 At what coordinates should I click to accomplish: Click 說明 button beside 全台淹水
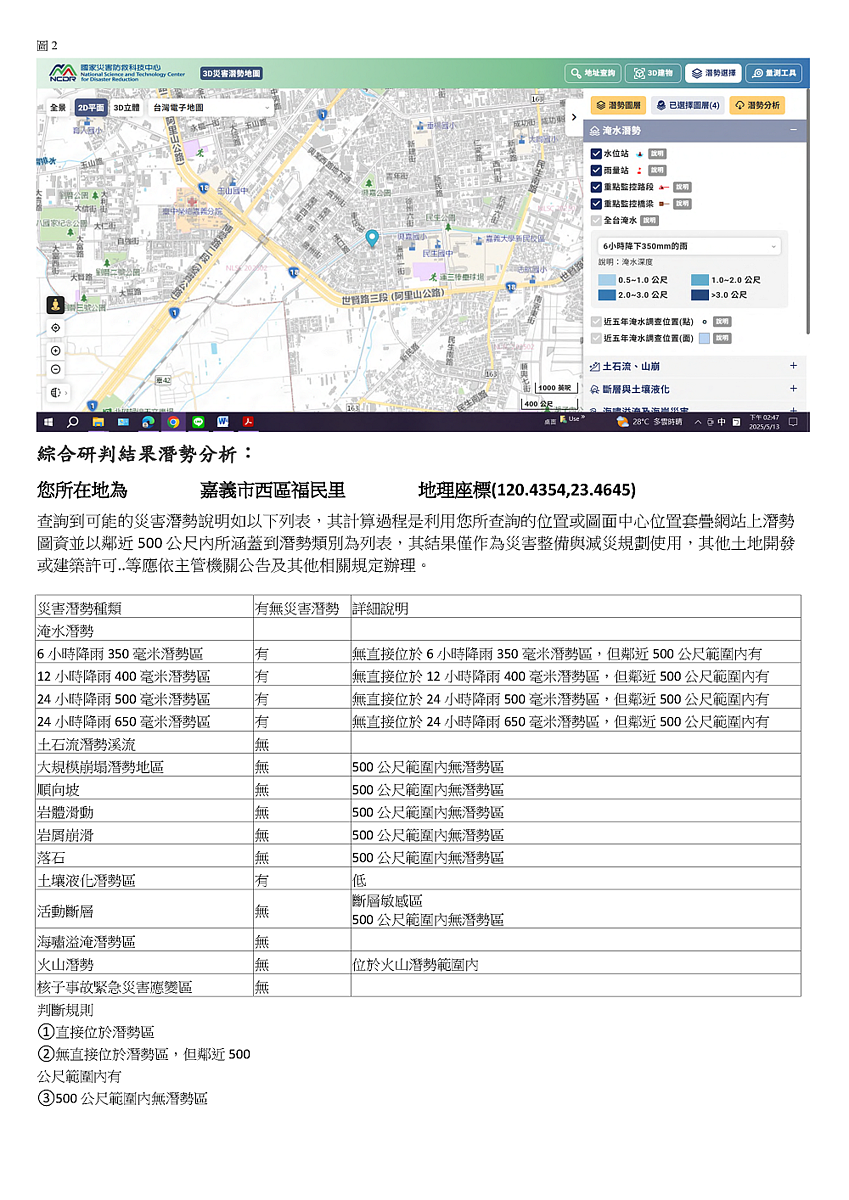(649, 220)
